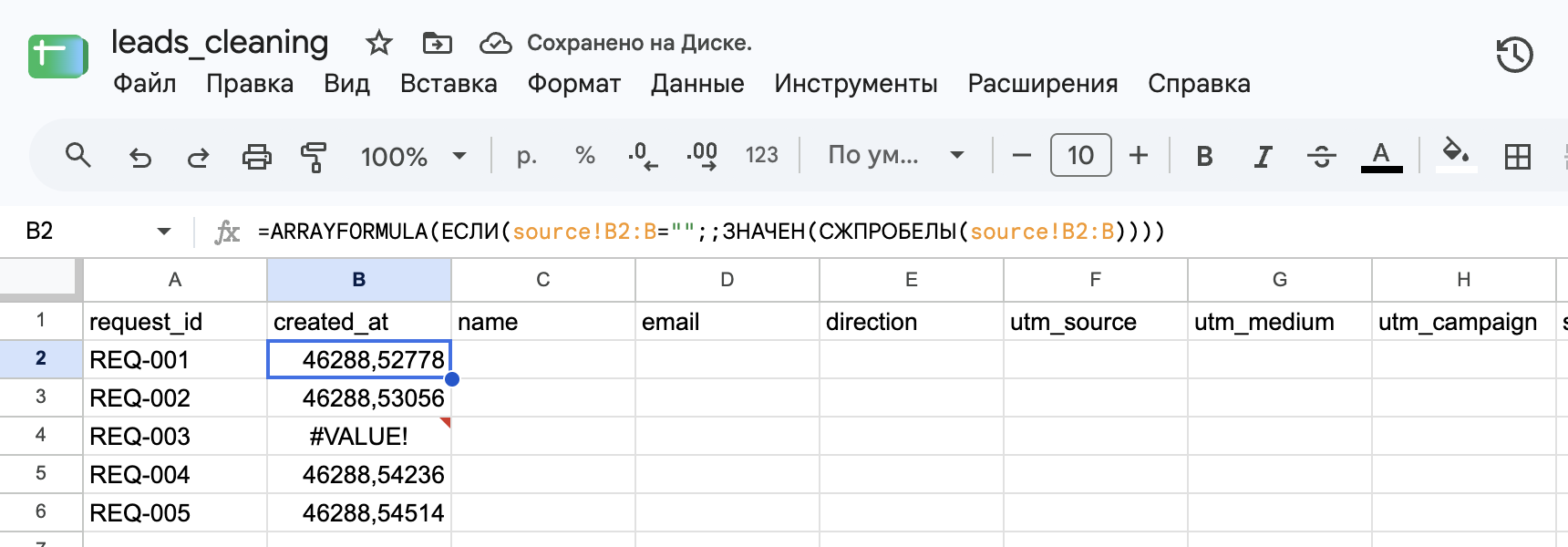Screen dimensions: 1568x547
Task: Decrease decimal places
Action: pyautogui.click(x=643, y=156)
